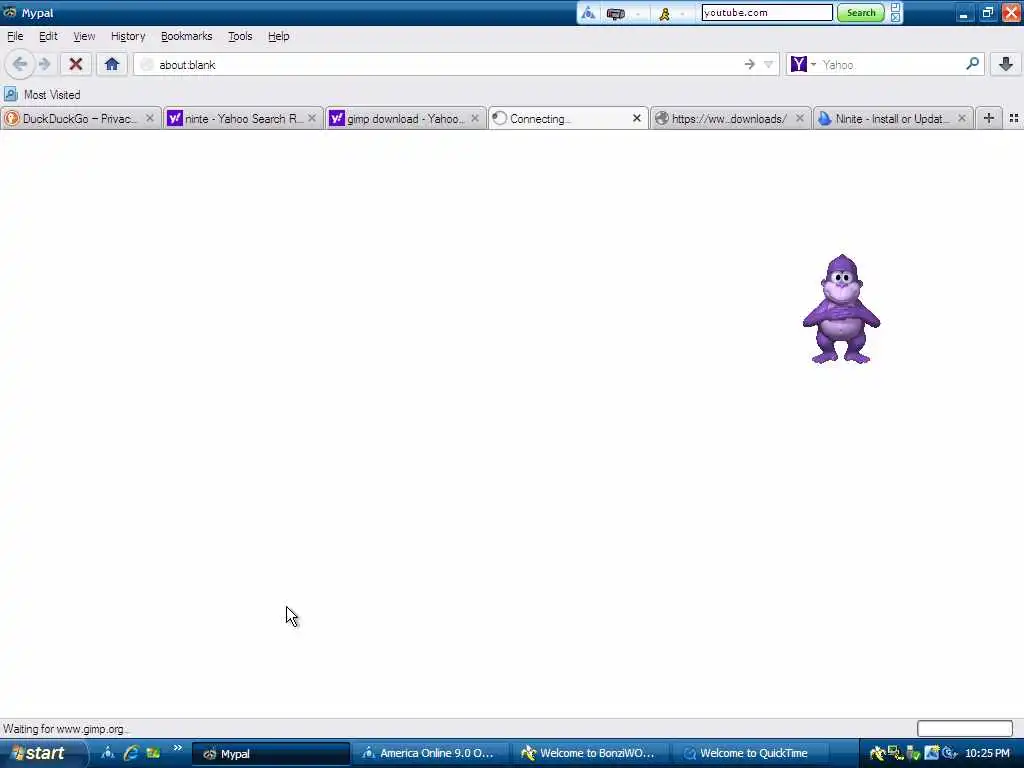The height and width of the screenshot is (768, 1024).
Task: Open the address bar history dropdown
Action: coord(769,64)
